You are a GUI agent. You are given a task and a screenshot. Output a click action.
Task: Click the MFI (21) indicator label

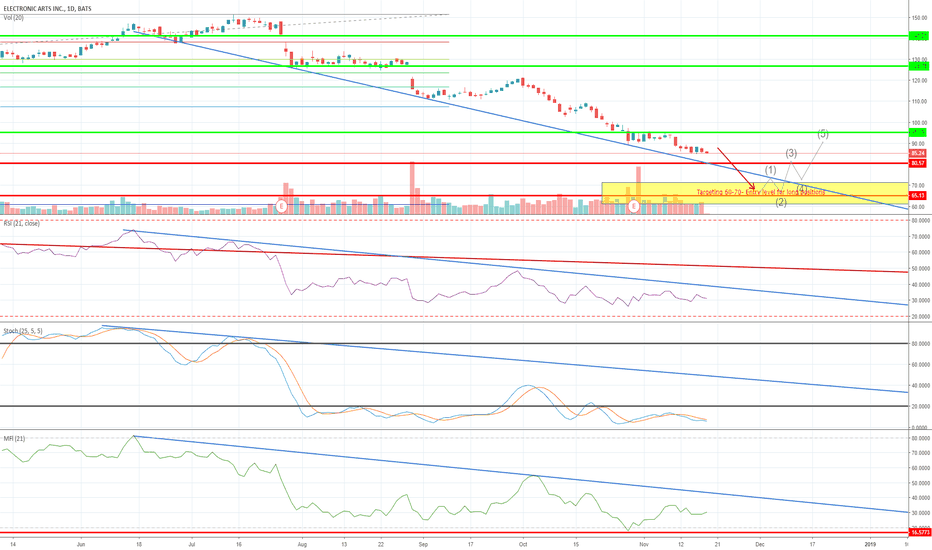[14, 438]
